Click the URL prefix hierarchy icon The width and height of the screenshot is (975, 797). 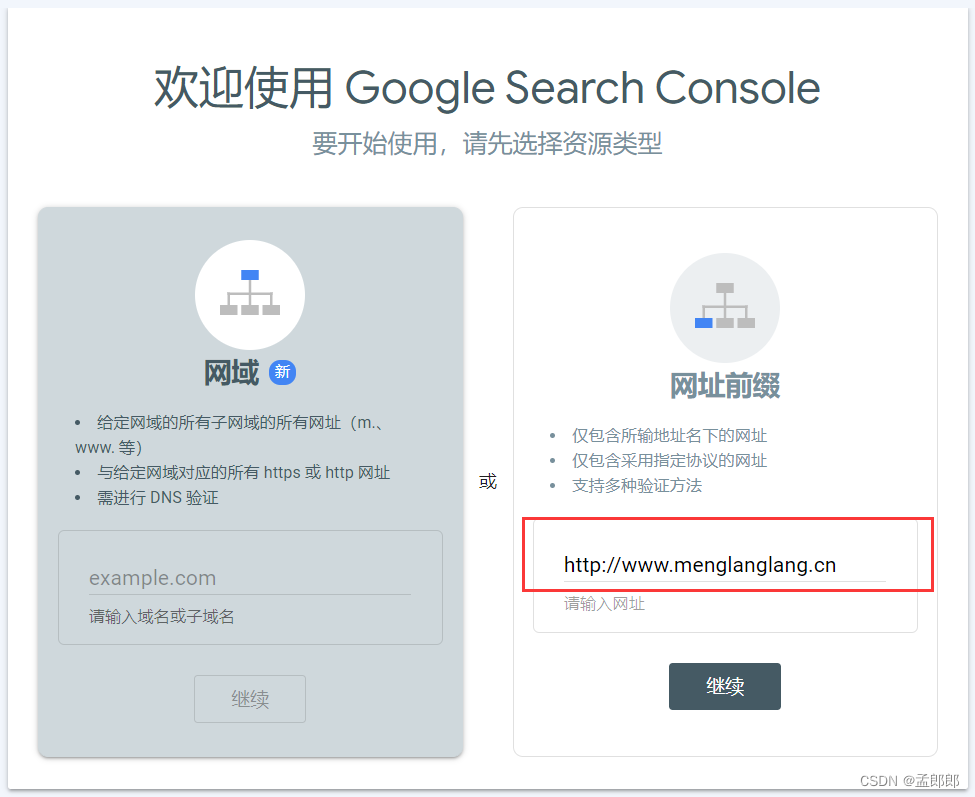[724, 307]
